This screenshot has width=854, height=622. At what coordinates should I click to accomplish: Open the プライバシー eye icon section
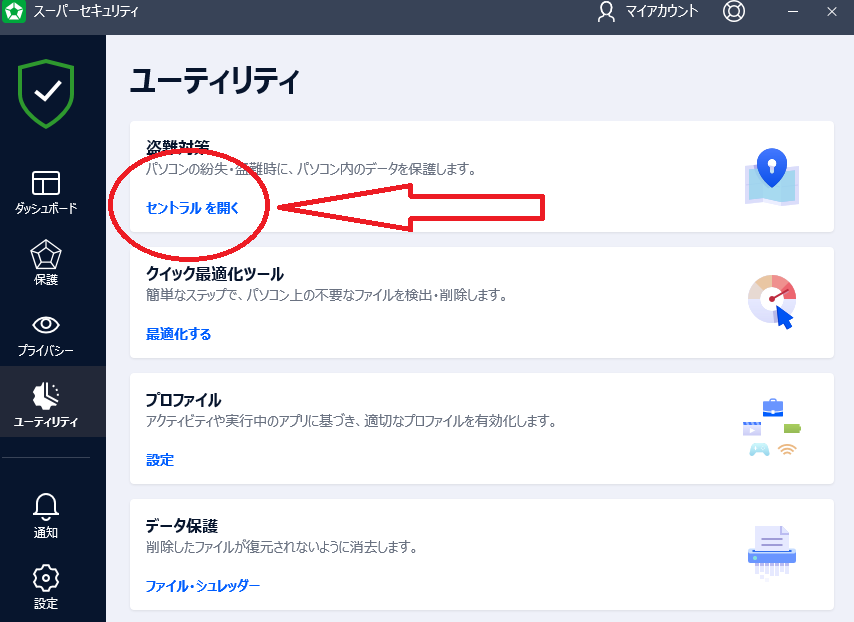pos(46,335)
